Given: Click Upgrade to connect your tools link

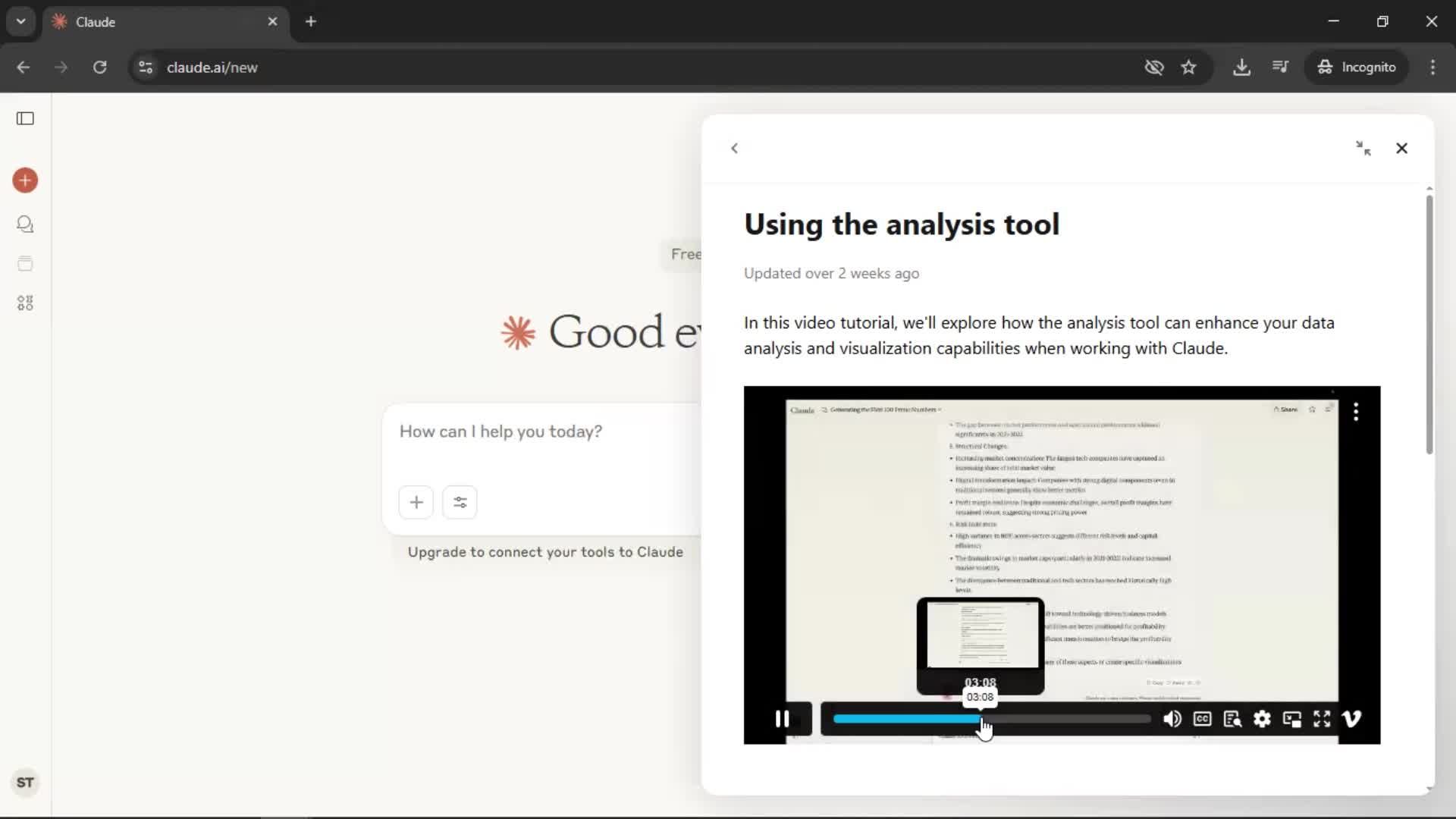Looking at the screenshot, I should (x=545, y=552).
